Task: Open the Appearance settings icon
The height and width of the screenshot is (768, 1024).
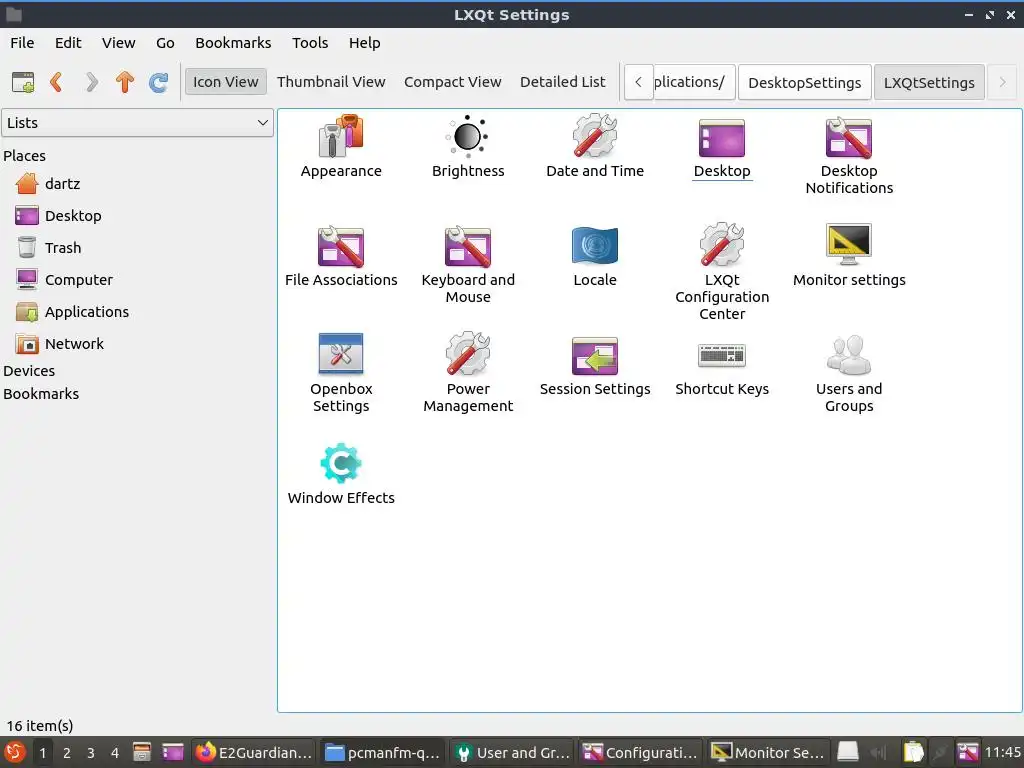Action: coord(341,146)
